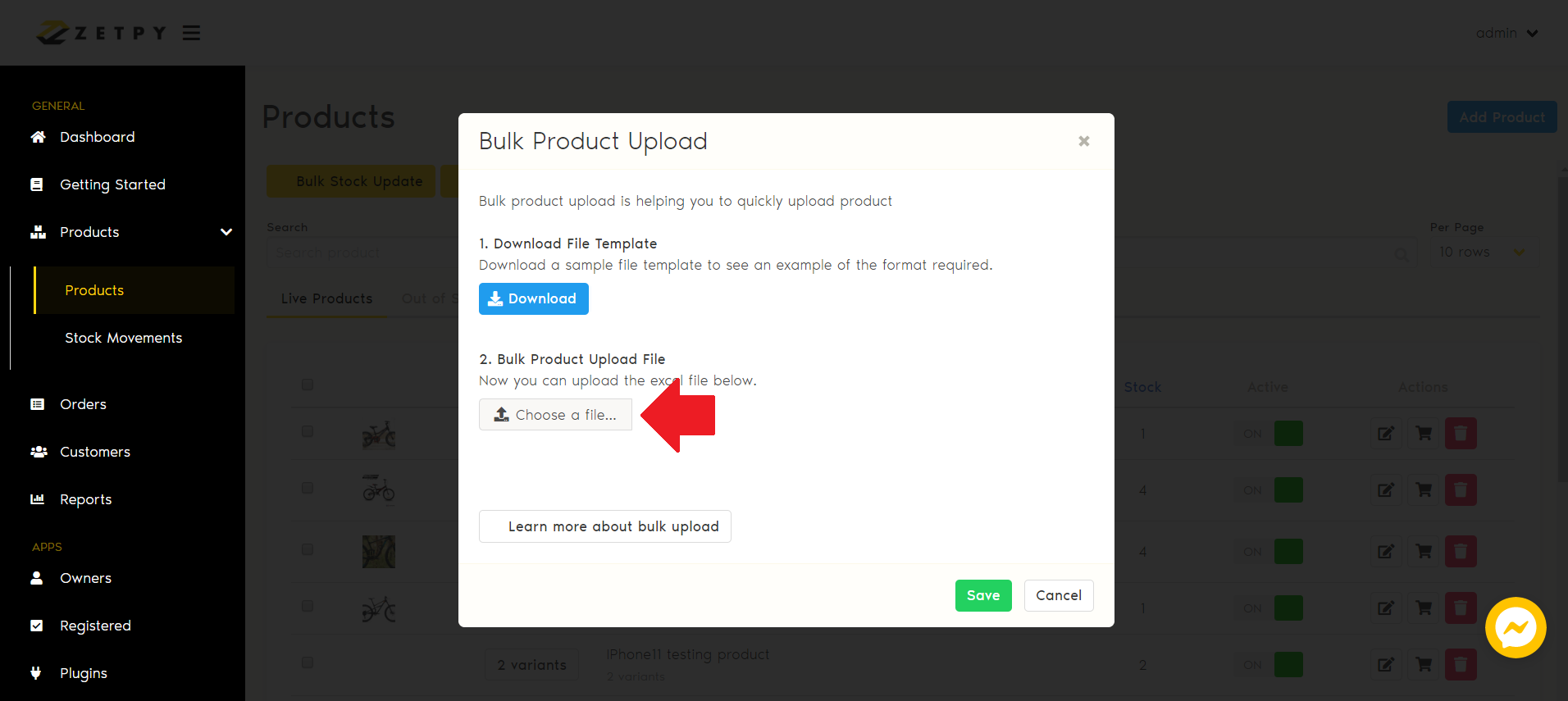1568x701 pixels.
Task: Open the Messenger chat bubble
Action: (1515, 628)
